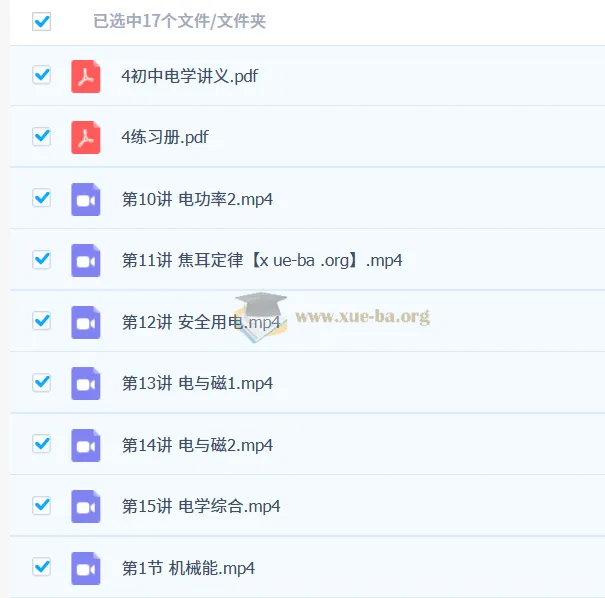Toggle the select-all checkbox in the header
The height and width of the screenshot is (598, 605).
41,21
